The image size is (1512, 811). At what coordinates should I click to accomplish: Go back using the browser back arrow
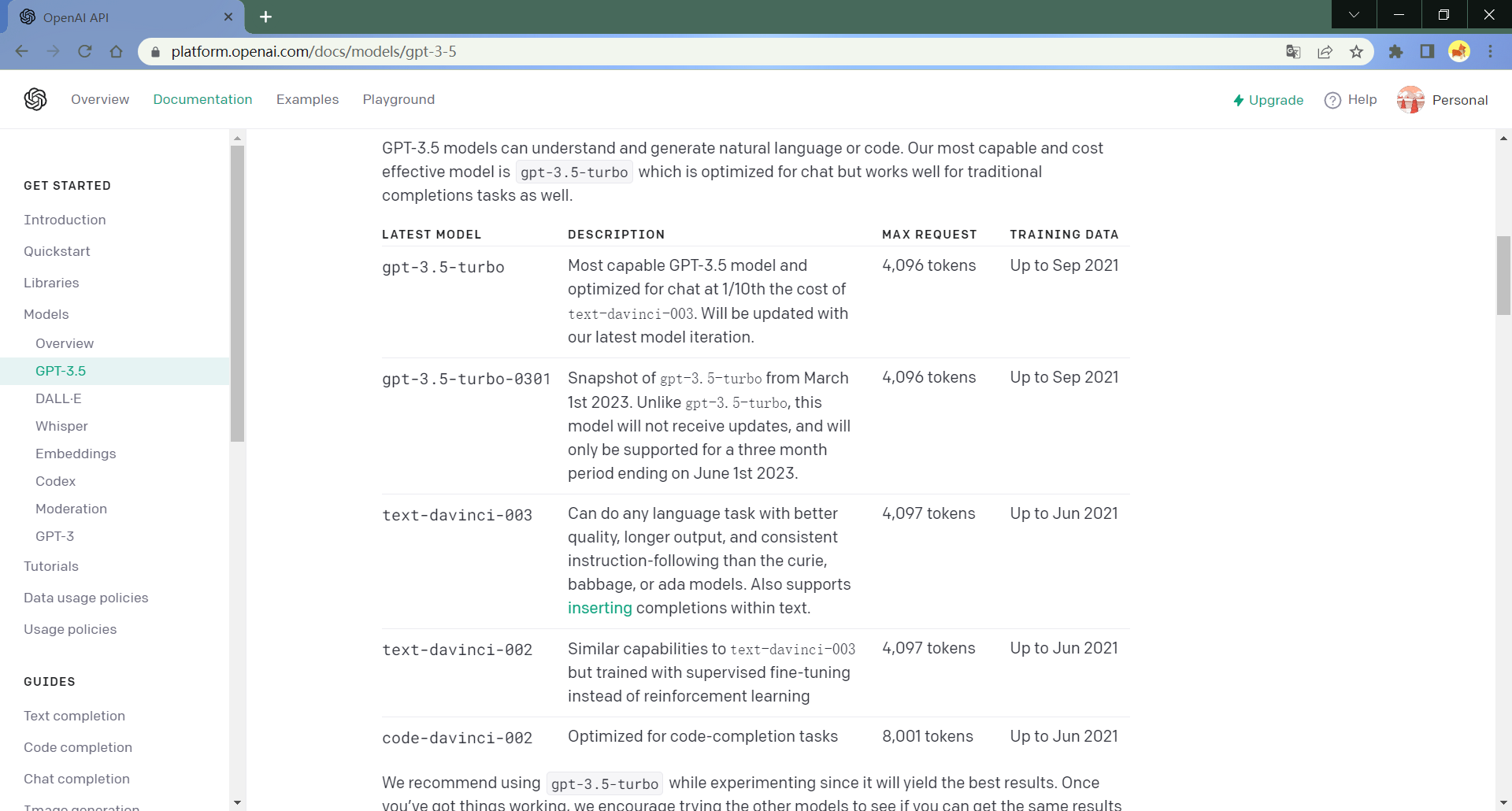click(21, 51)
